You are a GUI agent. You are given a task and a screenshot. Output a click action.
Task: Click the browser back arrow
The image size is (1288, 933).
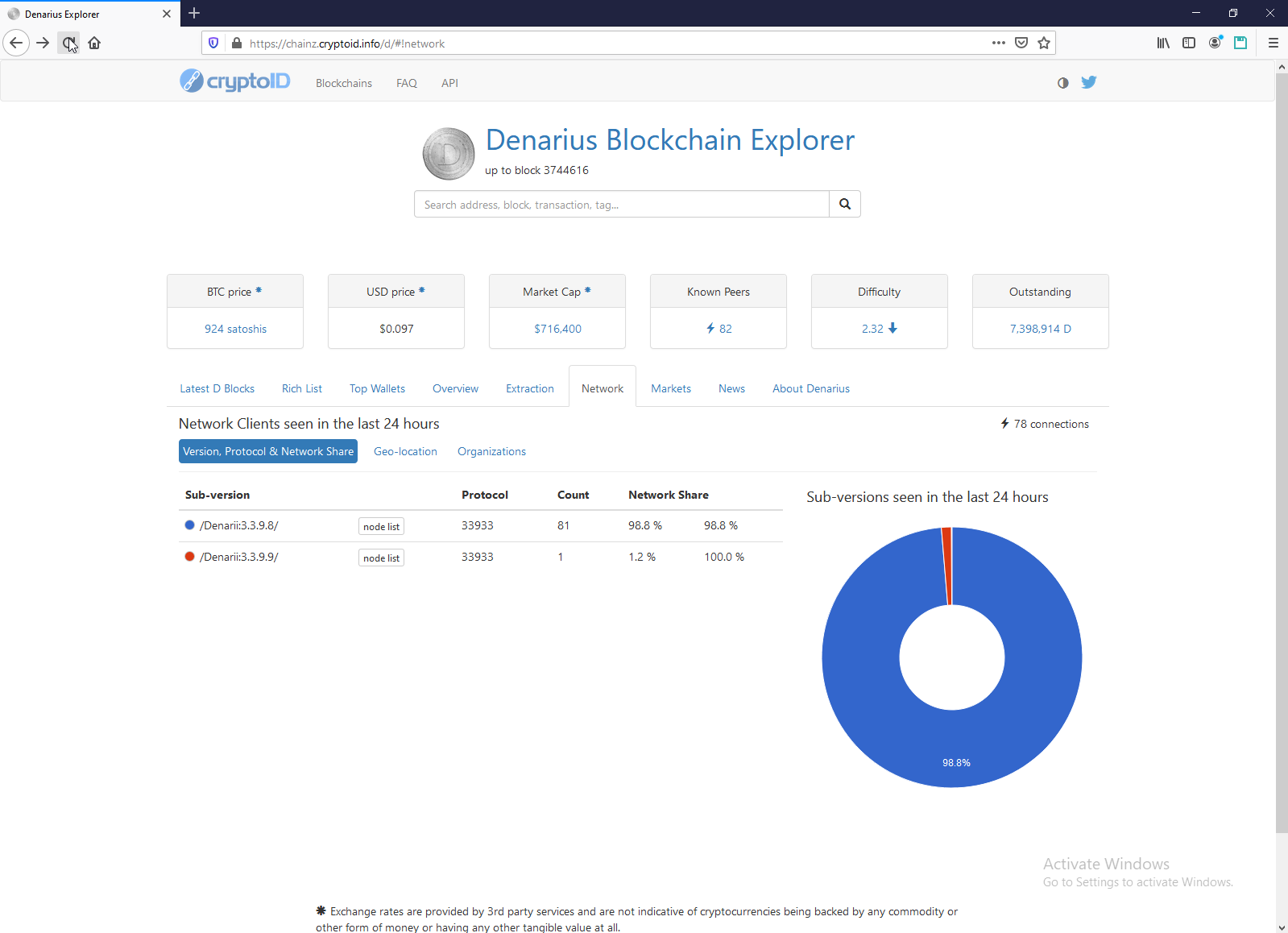[16, 43]
